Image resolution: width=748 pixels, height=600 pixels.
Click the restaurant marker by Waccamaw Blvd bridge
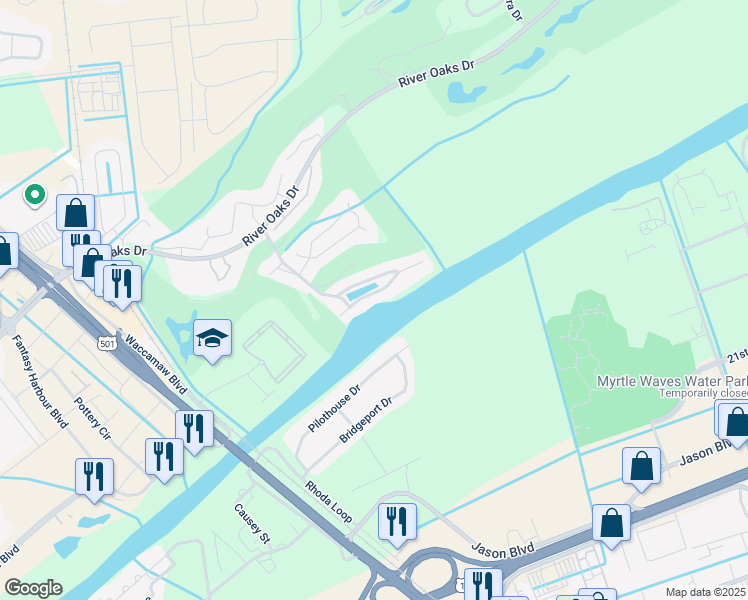click(195, 430)
